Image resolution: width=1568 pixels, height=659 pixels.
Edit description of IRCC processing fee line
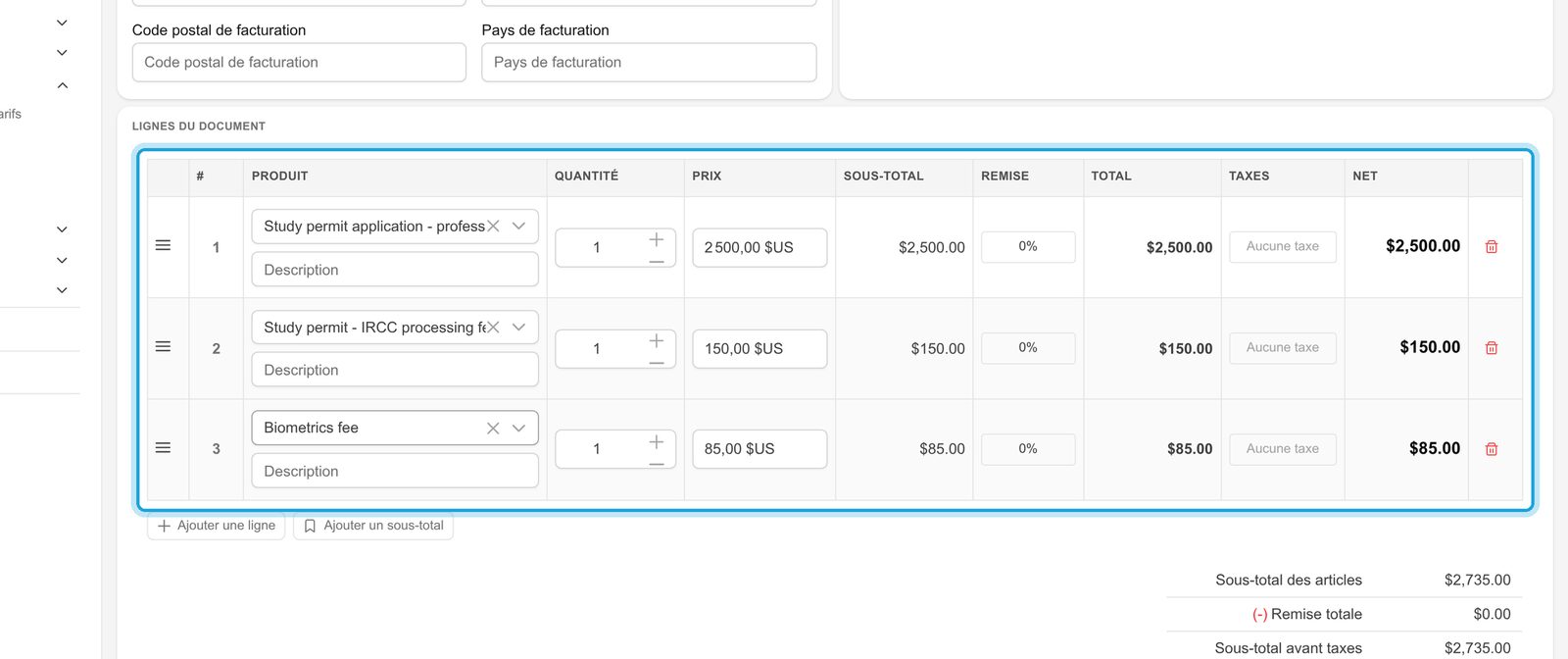(395, 370)
